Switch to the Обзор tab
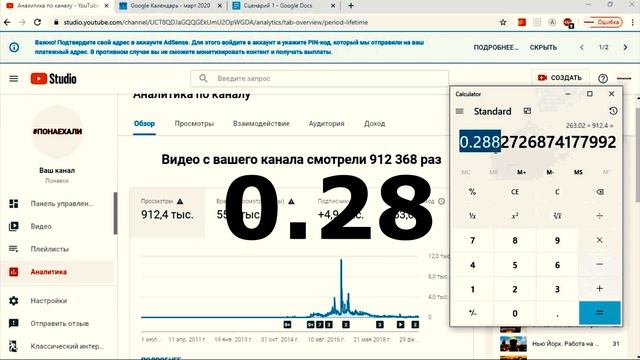Screen dimensions: 640x360 (144, 123)
